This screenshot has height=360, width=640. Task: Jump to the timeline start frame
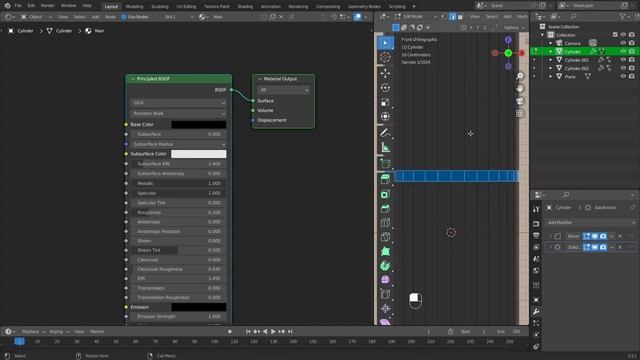tap(248, 332)
